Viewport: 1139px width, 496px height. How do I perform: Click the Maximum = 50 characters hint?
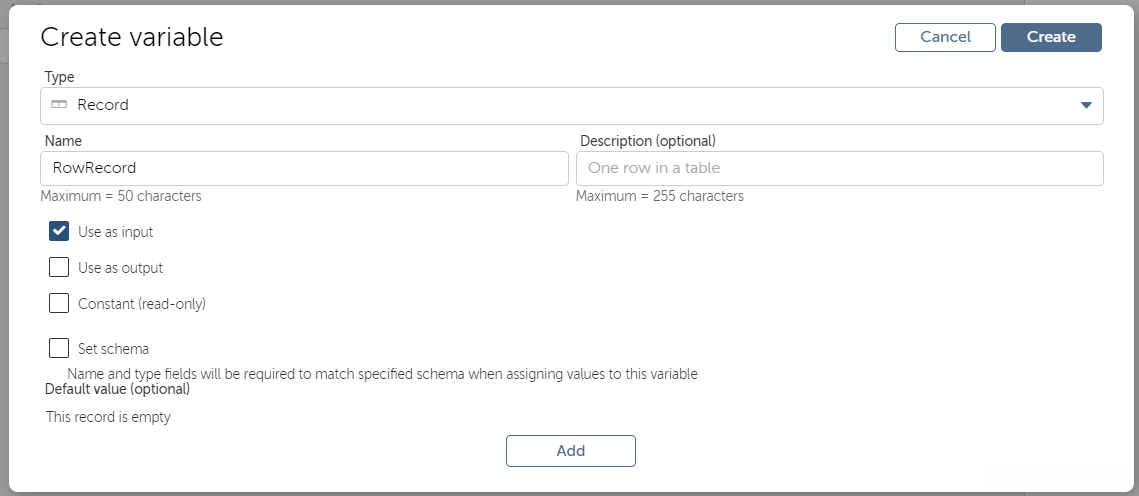click(x=121, y=196)
